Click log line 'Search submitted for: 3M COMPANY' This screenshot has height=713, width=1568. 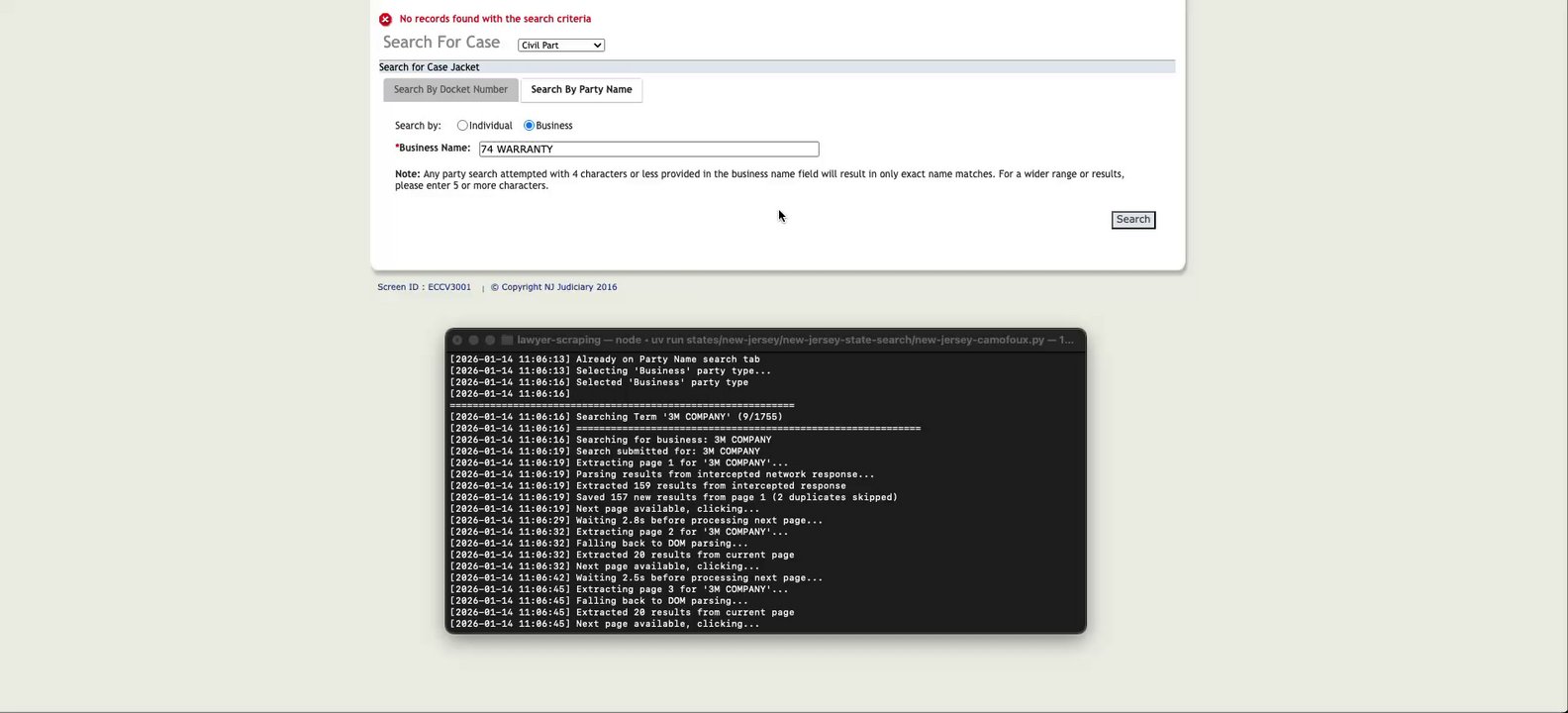click(605, 452)
